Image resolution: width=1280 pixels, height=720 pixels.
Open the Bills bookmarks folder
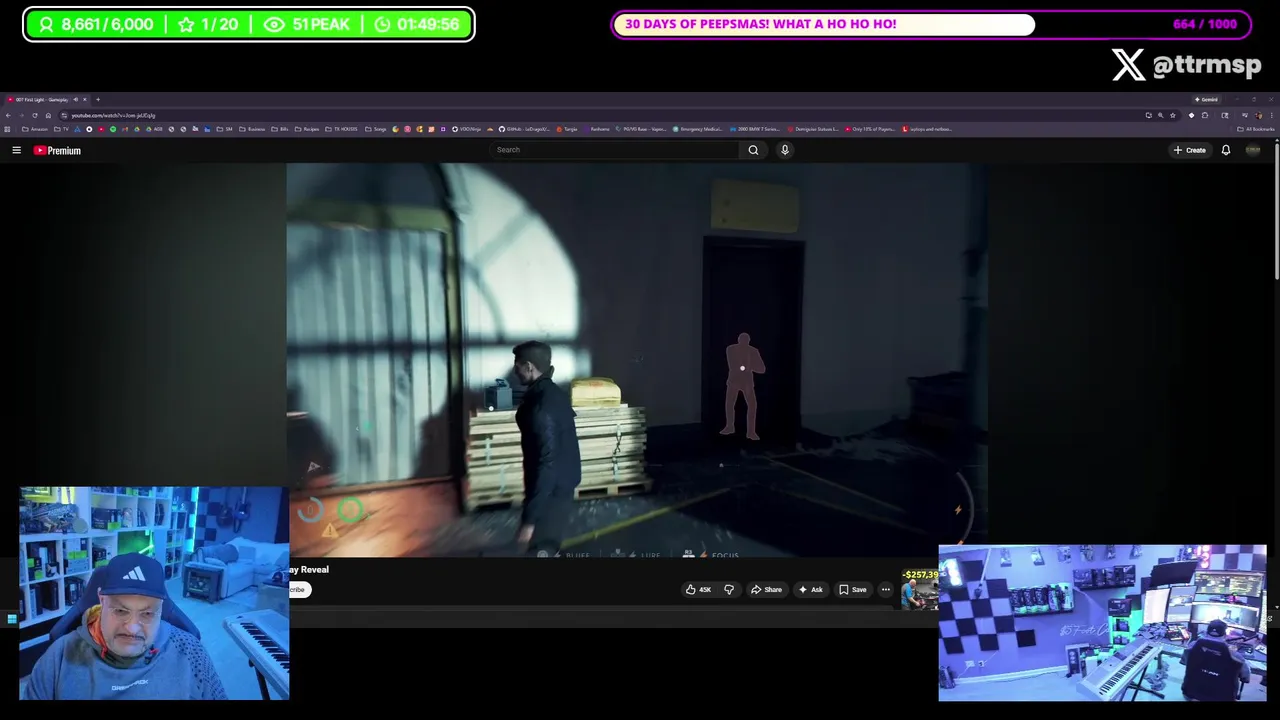pyautogui.click(x=282, y=129)
